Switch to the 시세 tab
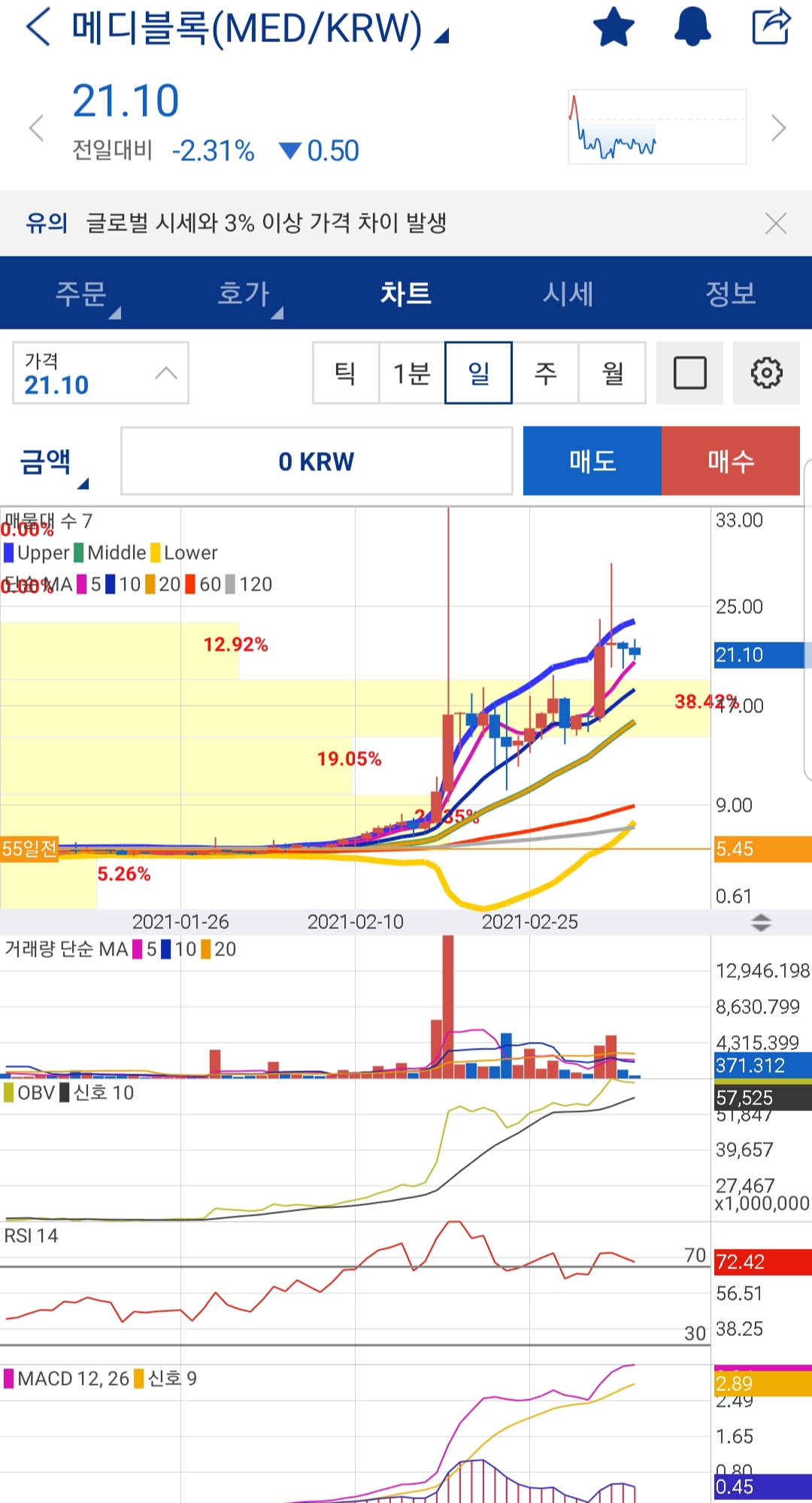812x1503 pixels. tap(568, 293)
